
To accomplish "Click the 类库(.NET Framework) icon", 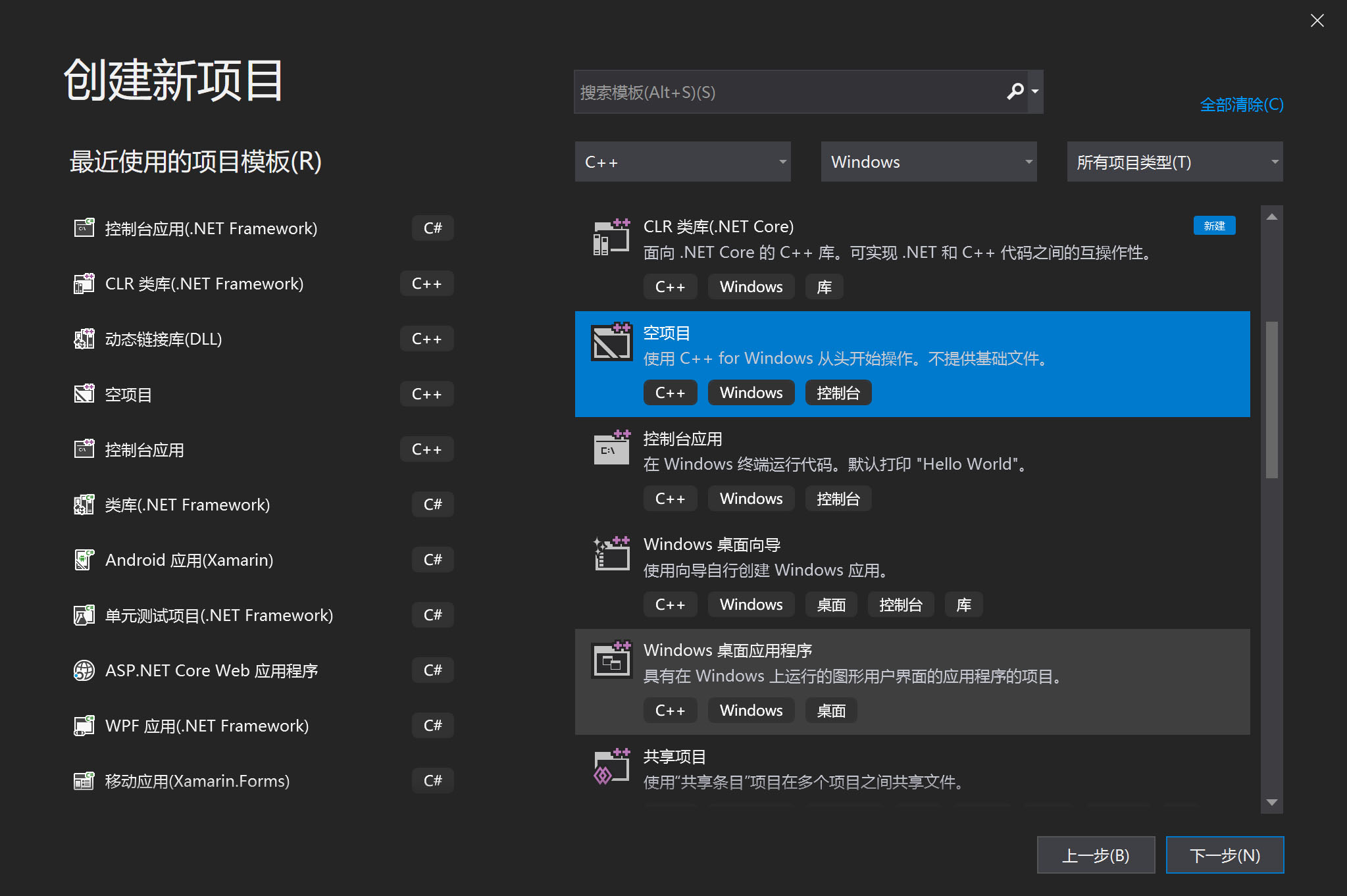I will [x=84, y=504].
